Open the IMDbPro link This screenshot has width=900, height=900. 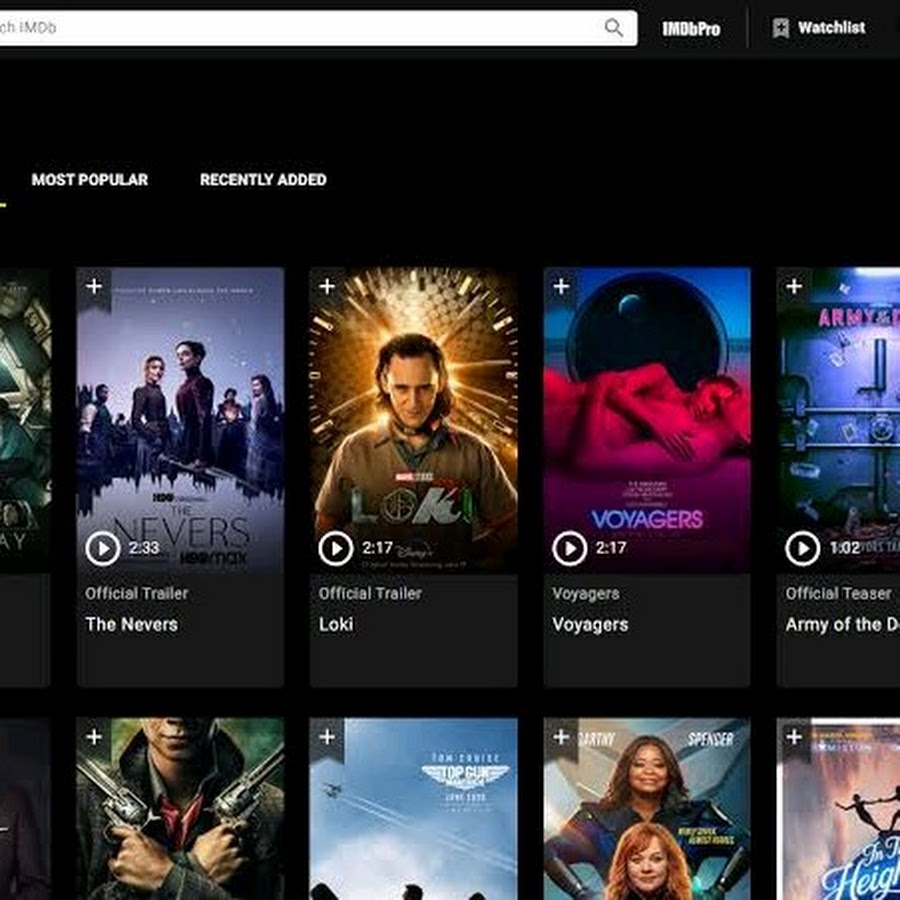691,28
